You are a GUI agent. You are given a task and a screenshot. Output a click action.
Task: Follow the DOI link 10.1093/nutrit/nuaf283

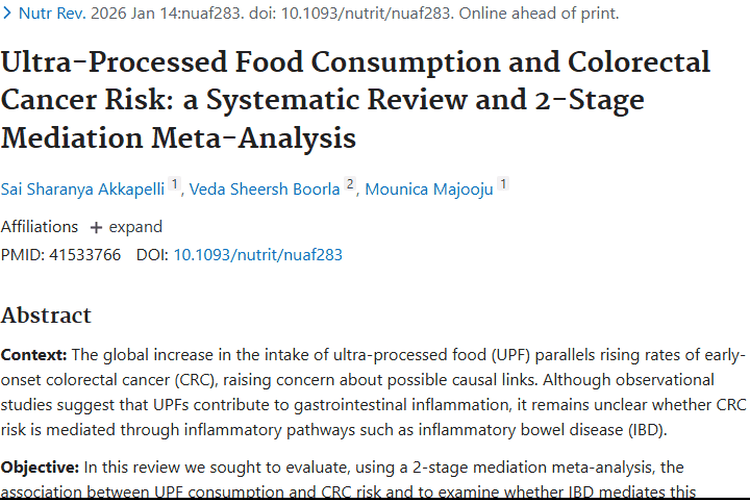coord(258,255)
